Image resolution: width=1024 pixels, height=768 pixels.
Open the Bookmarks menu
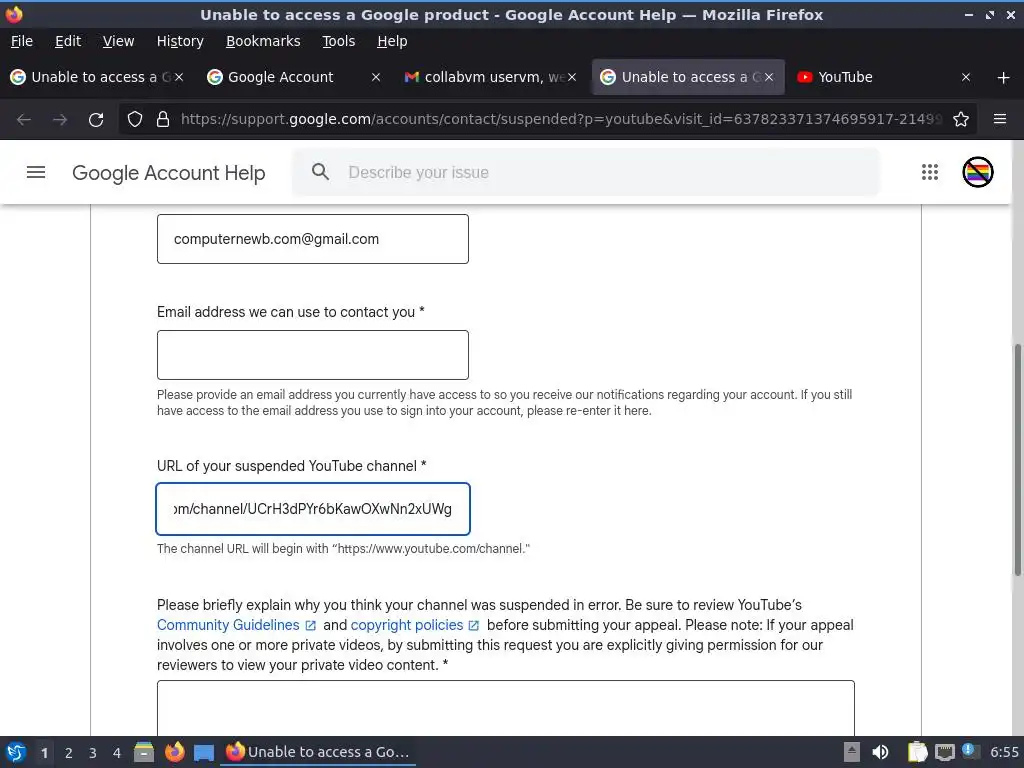[x=263, y=41]
